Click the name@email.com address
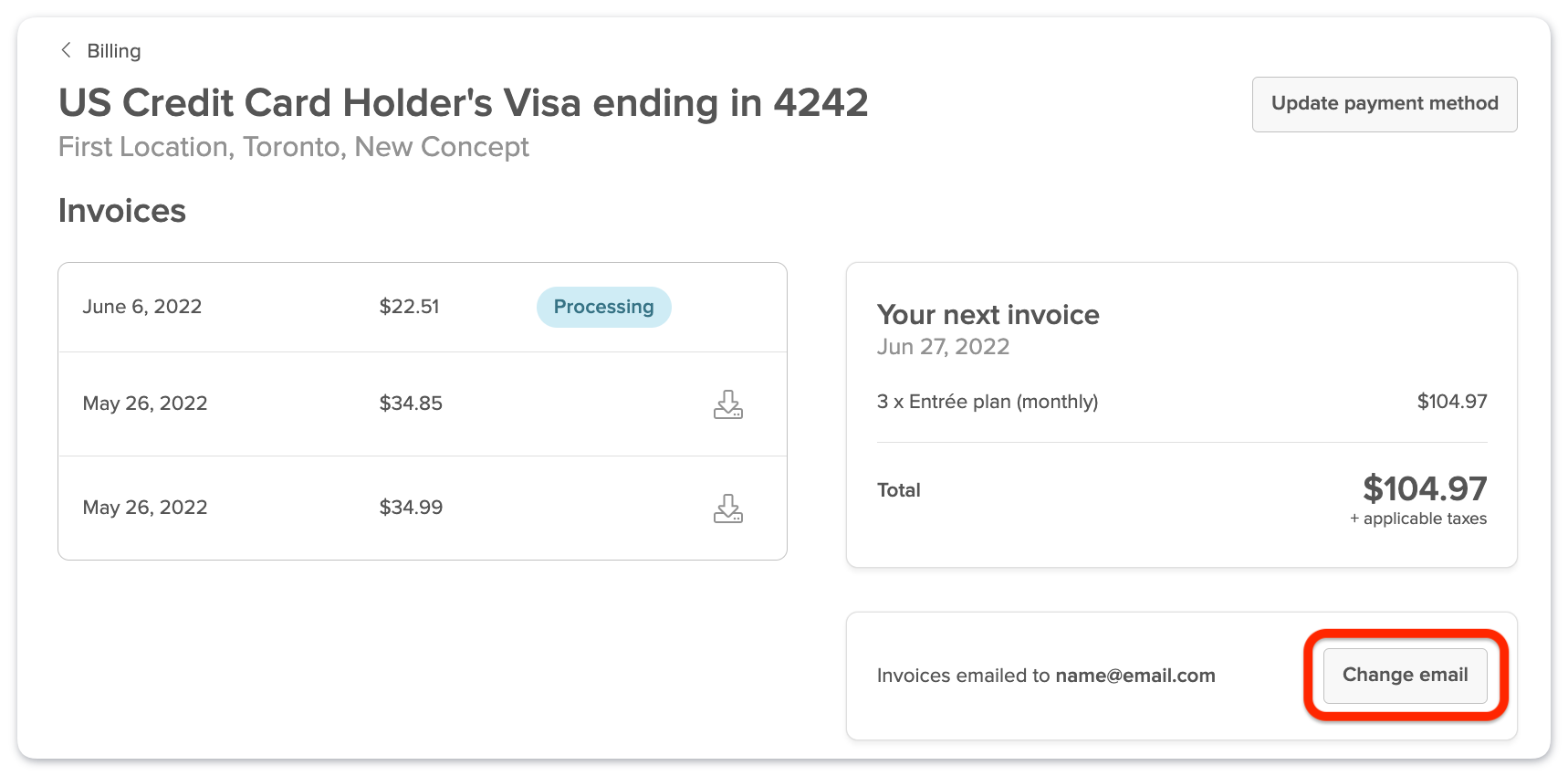Screen dimensions: 1568x776 click(1134, 676)
